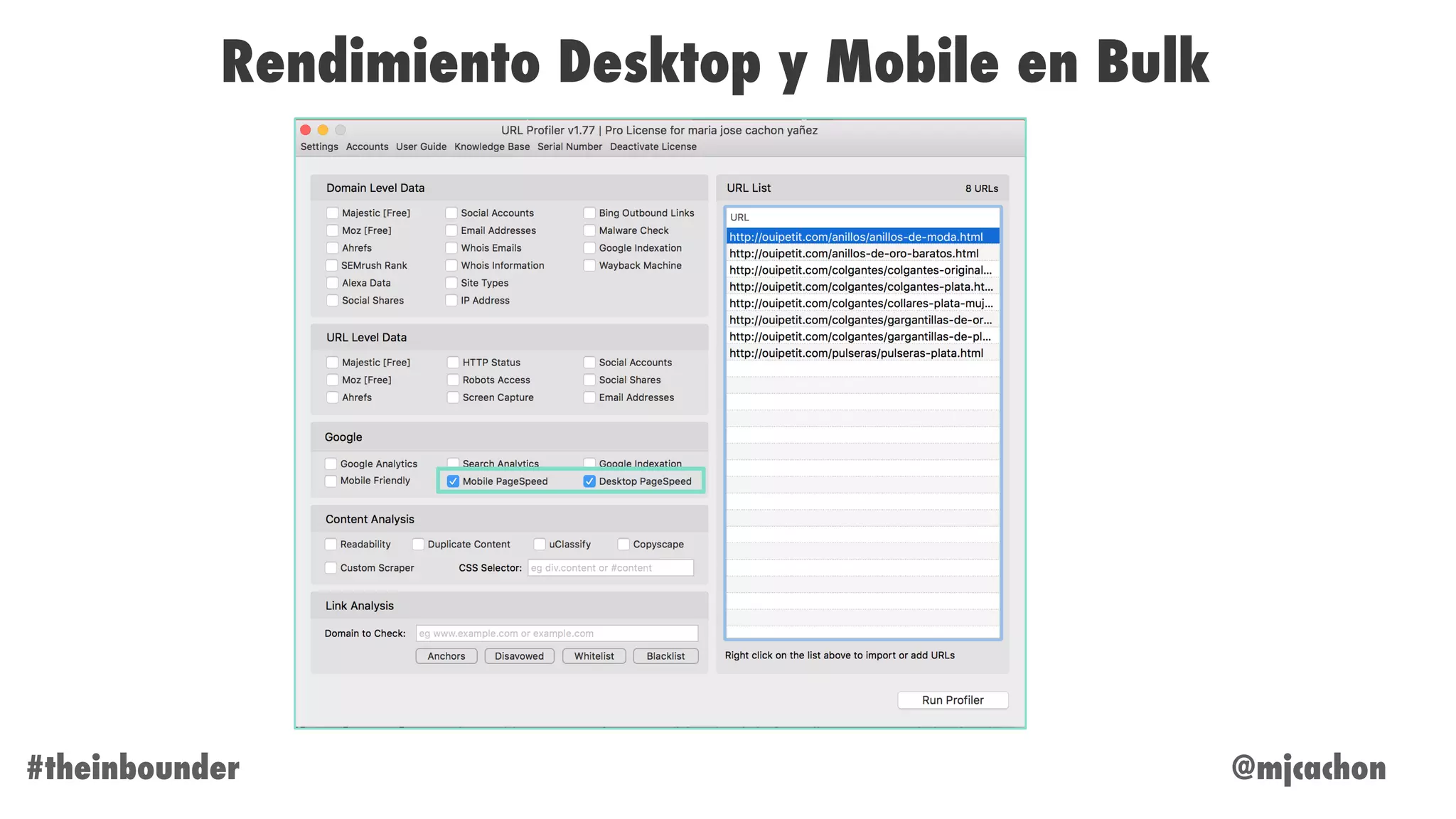Check the IP Address option
1456x819 pixels.
tap(451, 300)
